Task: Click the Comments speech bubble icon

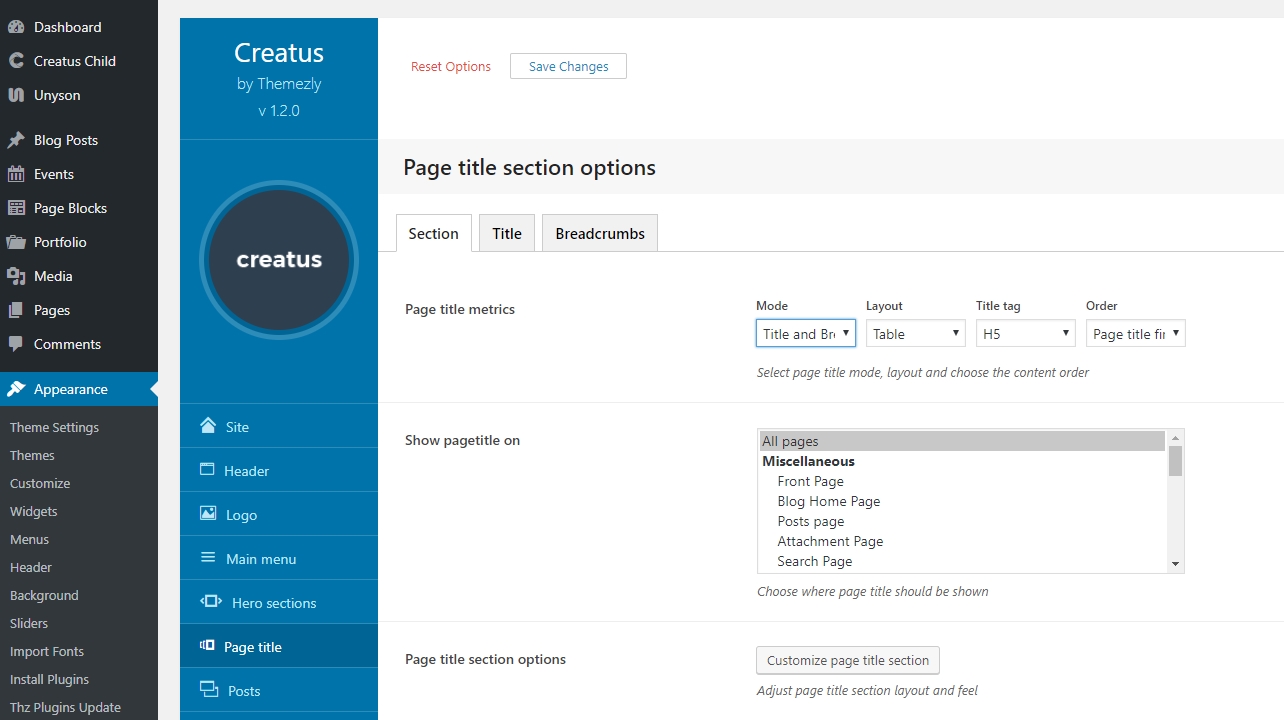Action: (16, 344)
